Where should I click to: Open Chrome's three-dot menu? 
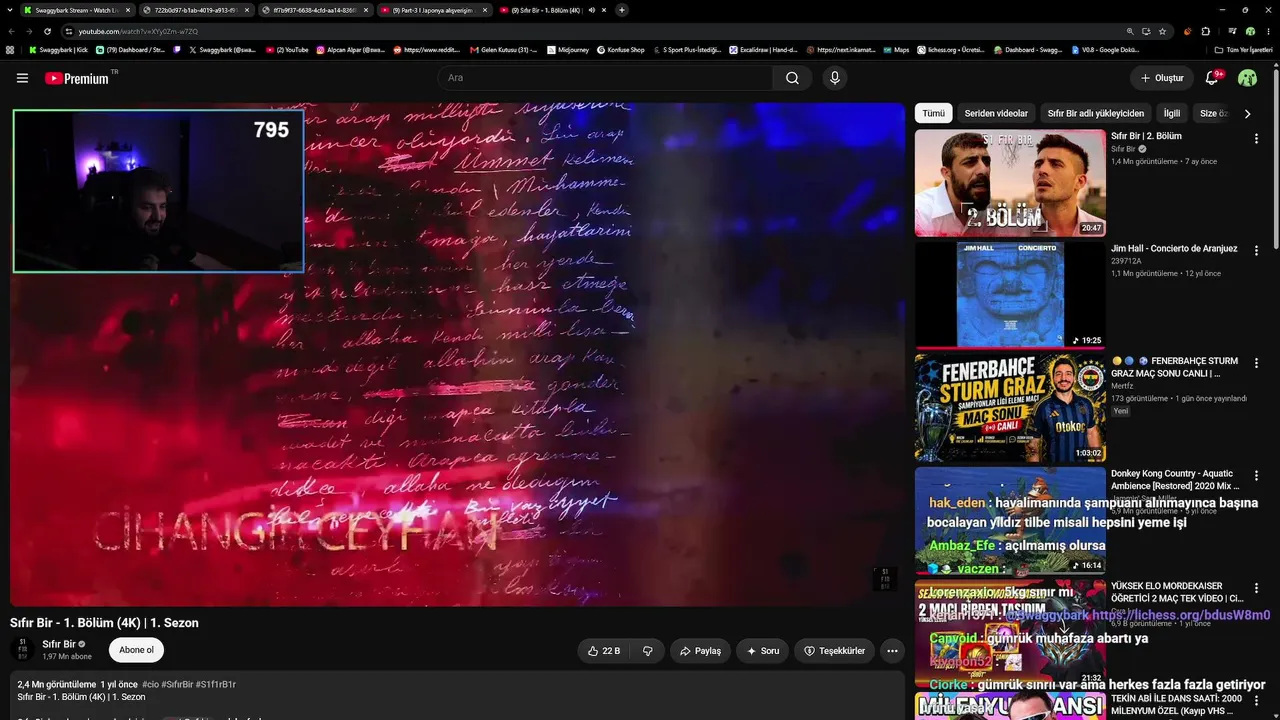(x=1267, y=31)
